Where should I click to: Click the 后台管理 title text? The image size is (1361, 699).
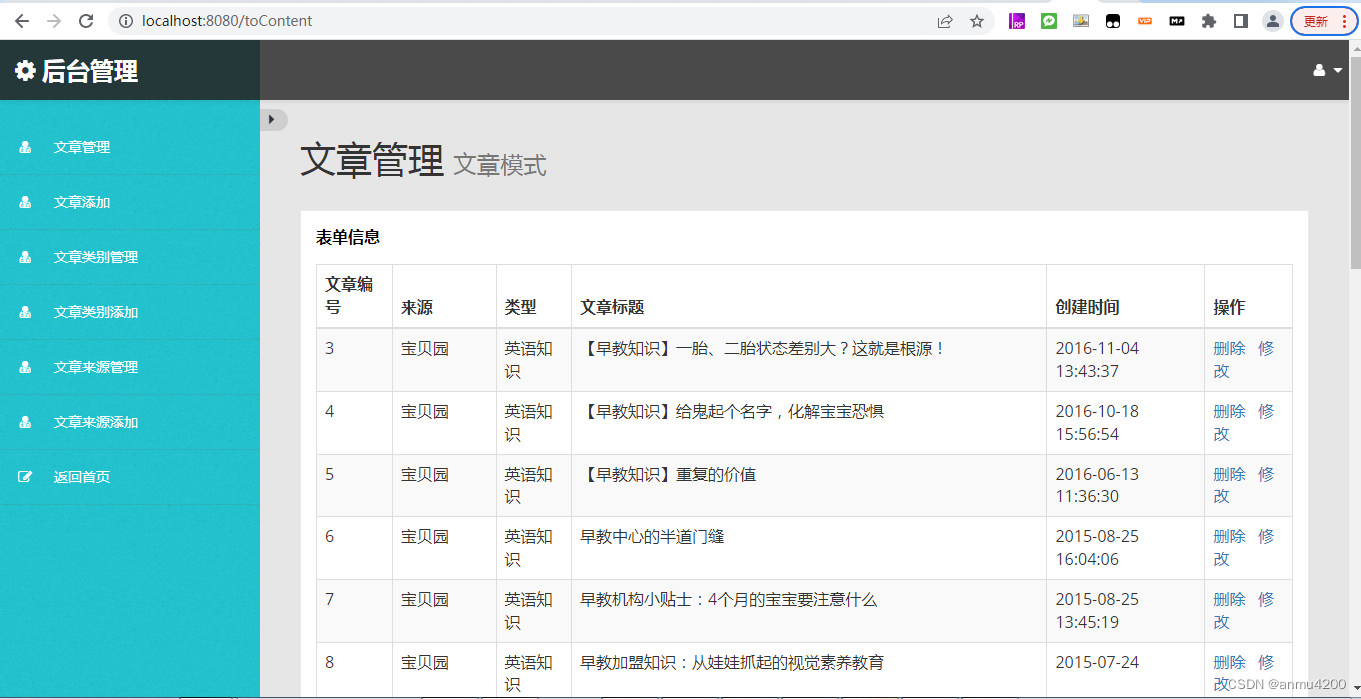(x=90, y=71)
